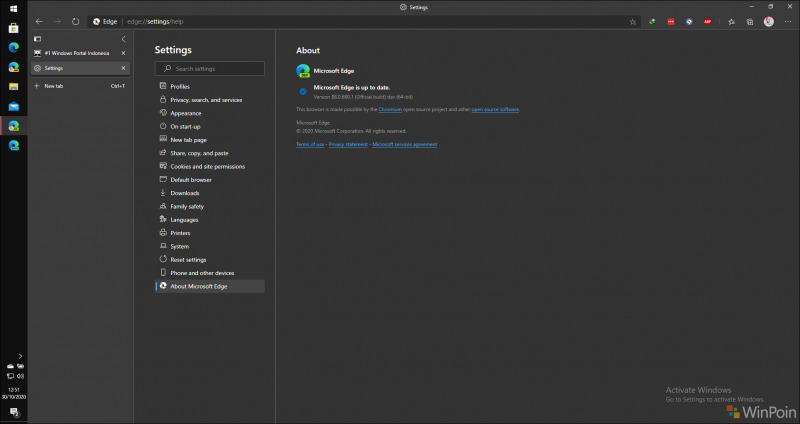
Task: Click active Edge Dev taskbar icon
Action: click(x=14, y=126)
